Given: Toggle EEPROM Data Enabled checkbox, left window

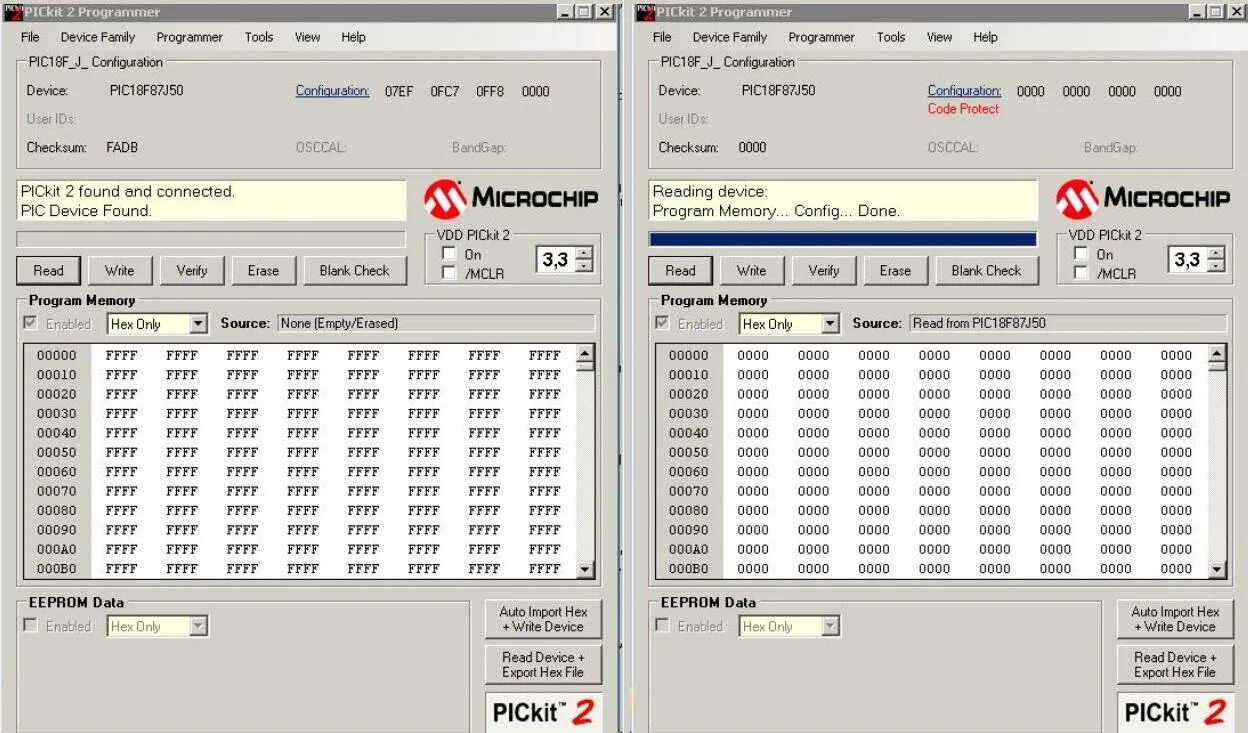Looking at the screenshot, I should coord(30,625).
